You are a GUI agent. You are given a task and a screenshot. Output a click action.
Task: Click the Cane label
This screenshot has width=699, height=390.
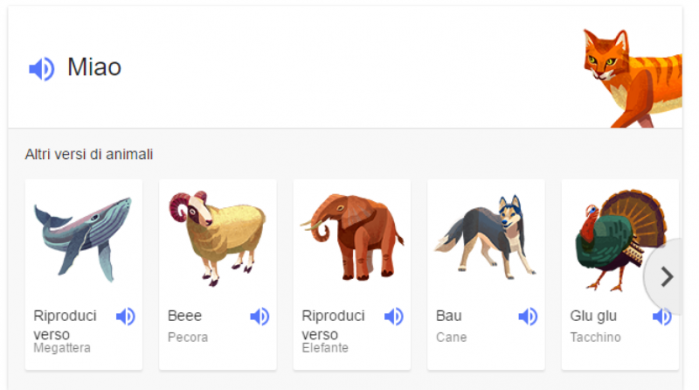point(451,337)
